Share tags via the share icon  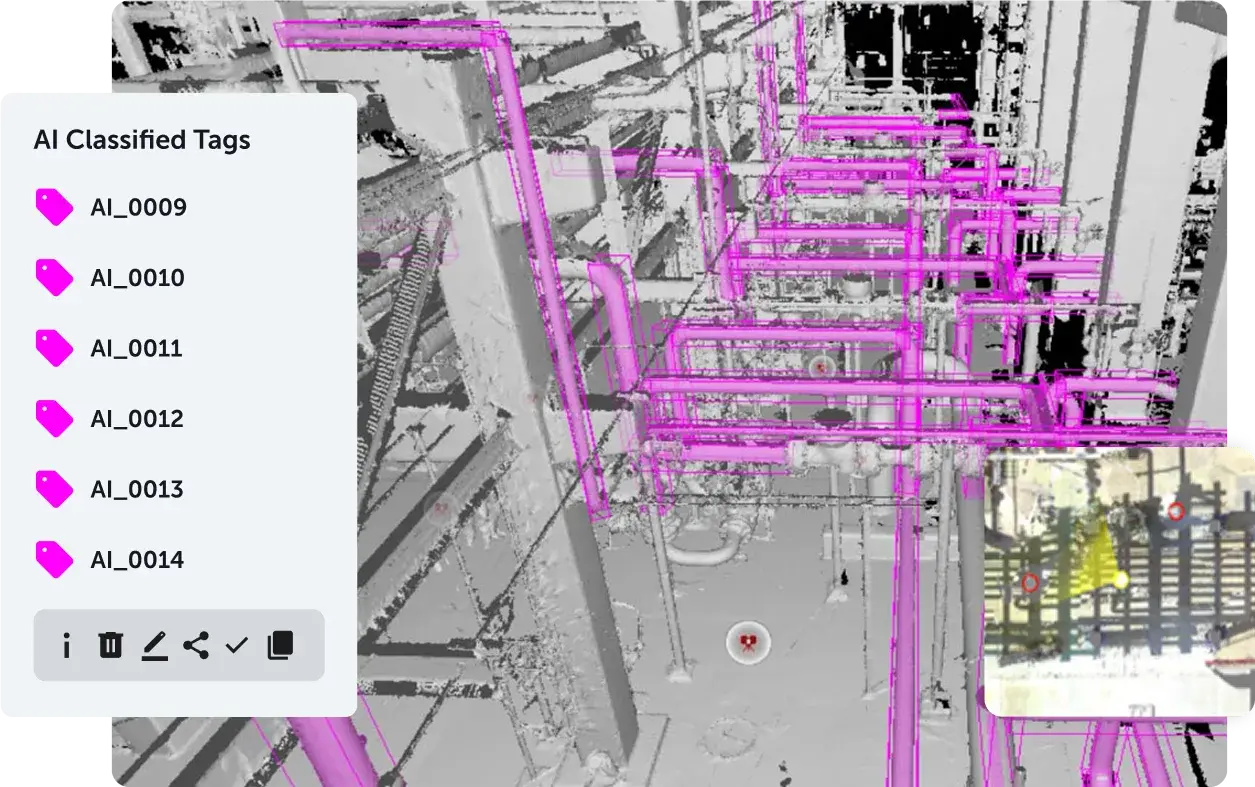tap(196, 645)
